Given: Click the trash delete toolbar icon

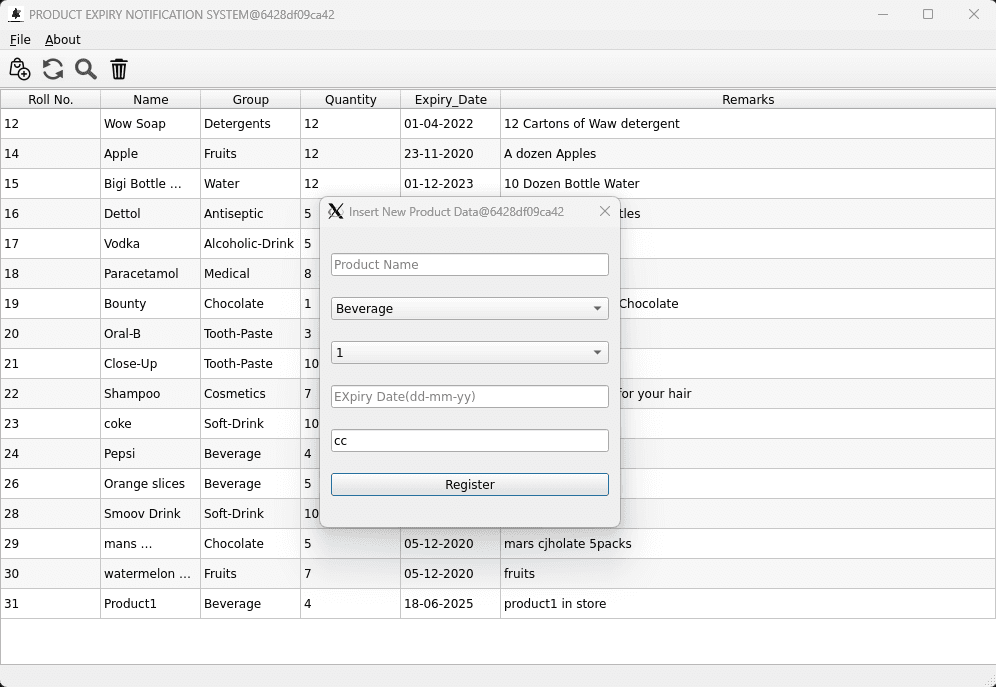Looking at the screenshot, I should point(119,69).
